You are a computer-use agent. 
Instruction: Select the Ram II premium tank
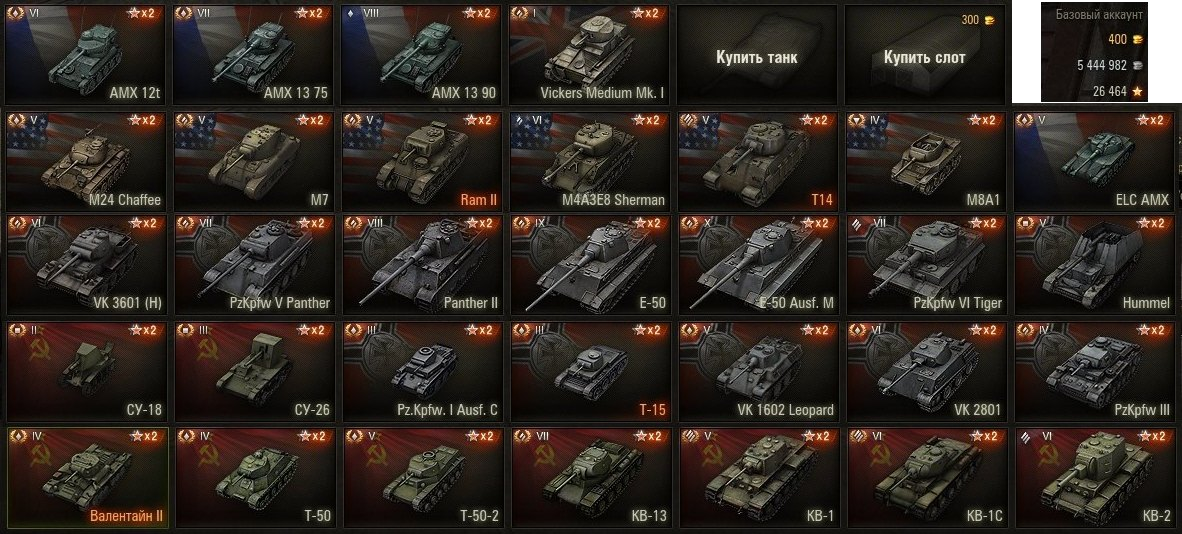click(x=422, y=161)
